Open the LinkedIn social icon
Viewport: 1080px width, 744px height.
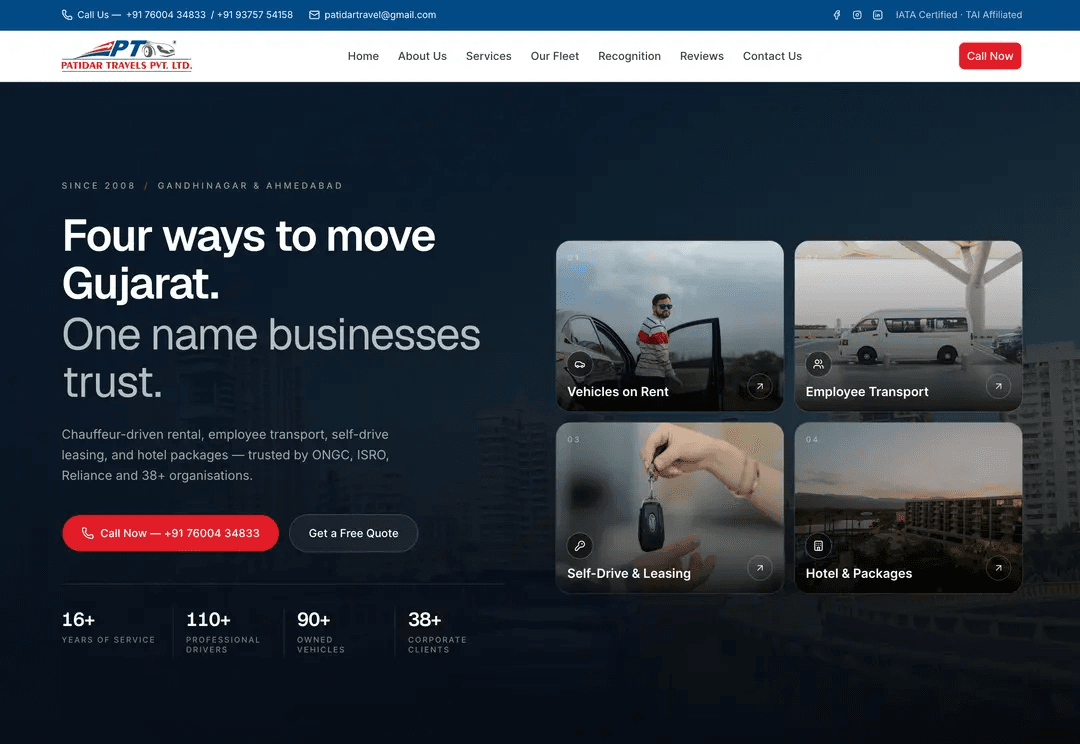(x=878, y=14)
